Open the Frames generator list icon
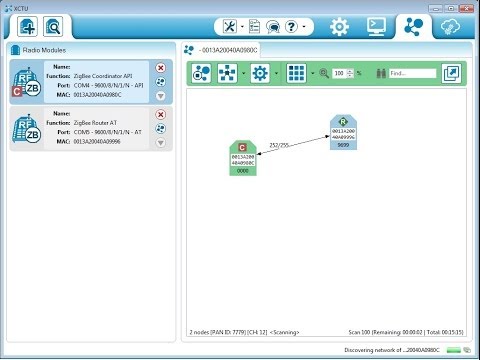480x360 pixels. click(x=254, y=26)
